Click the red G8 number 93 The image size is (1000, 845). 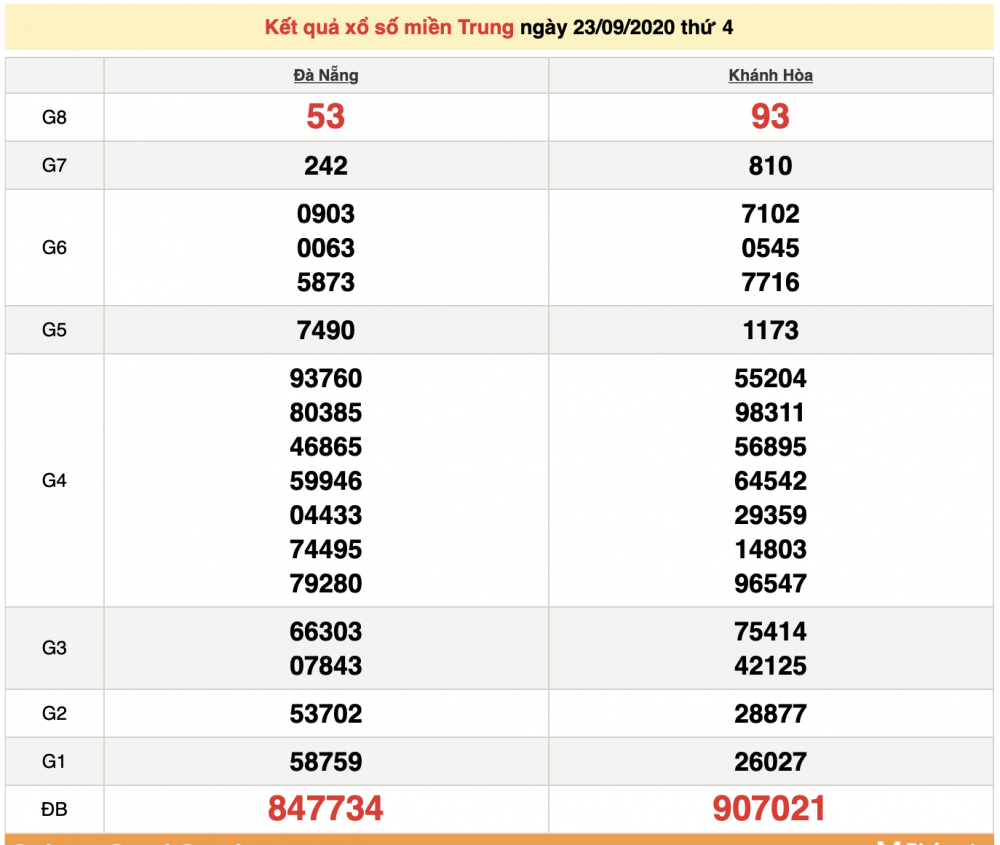tap(770, 117)
